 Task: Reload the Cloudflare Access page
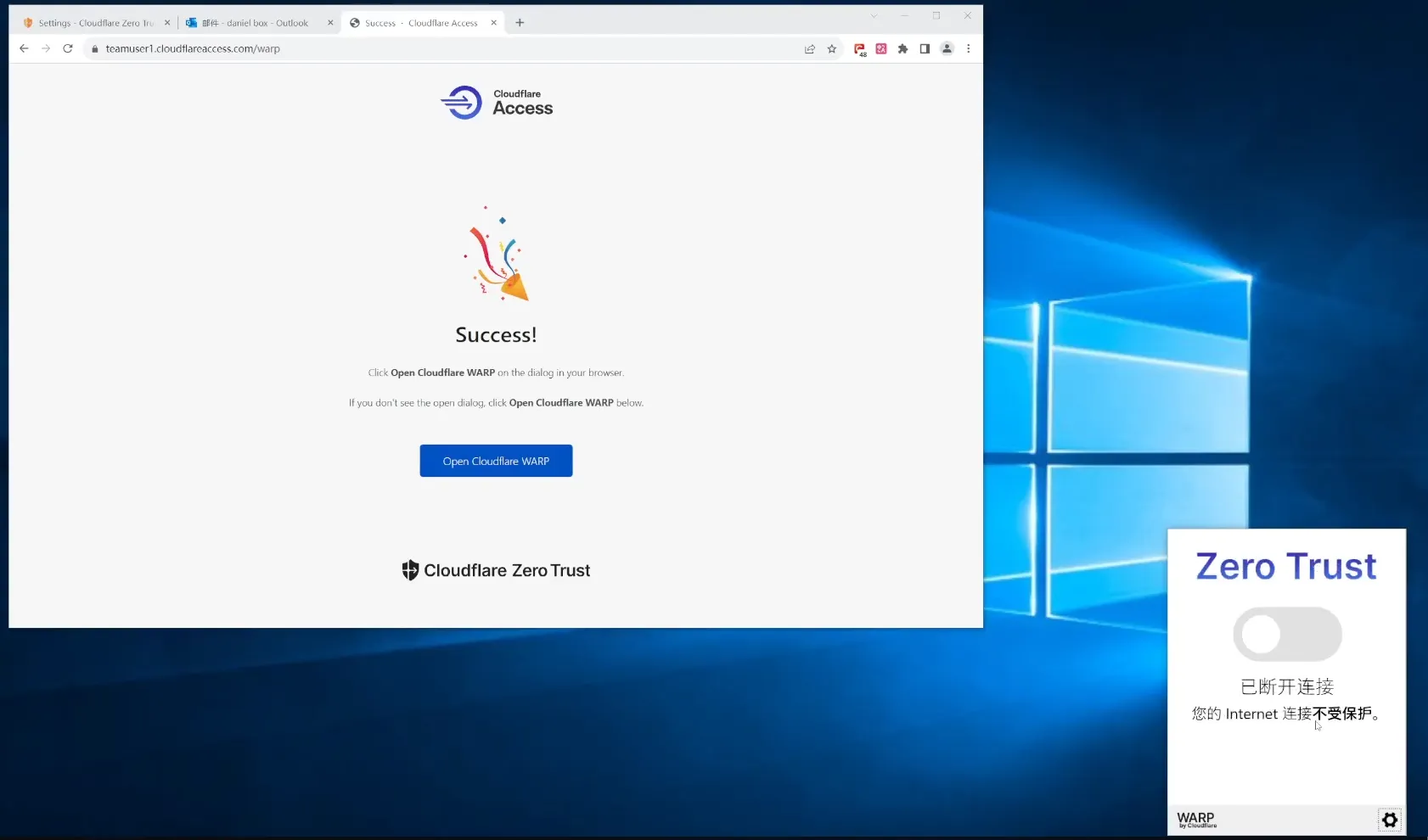click(68, 48)
